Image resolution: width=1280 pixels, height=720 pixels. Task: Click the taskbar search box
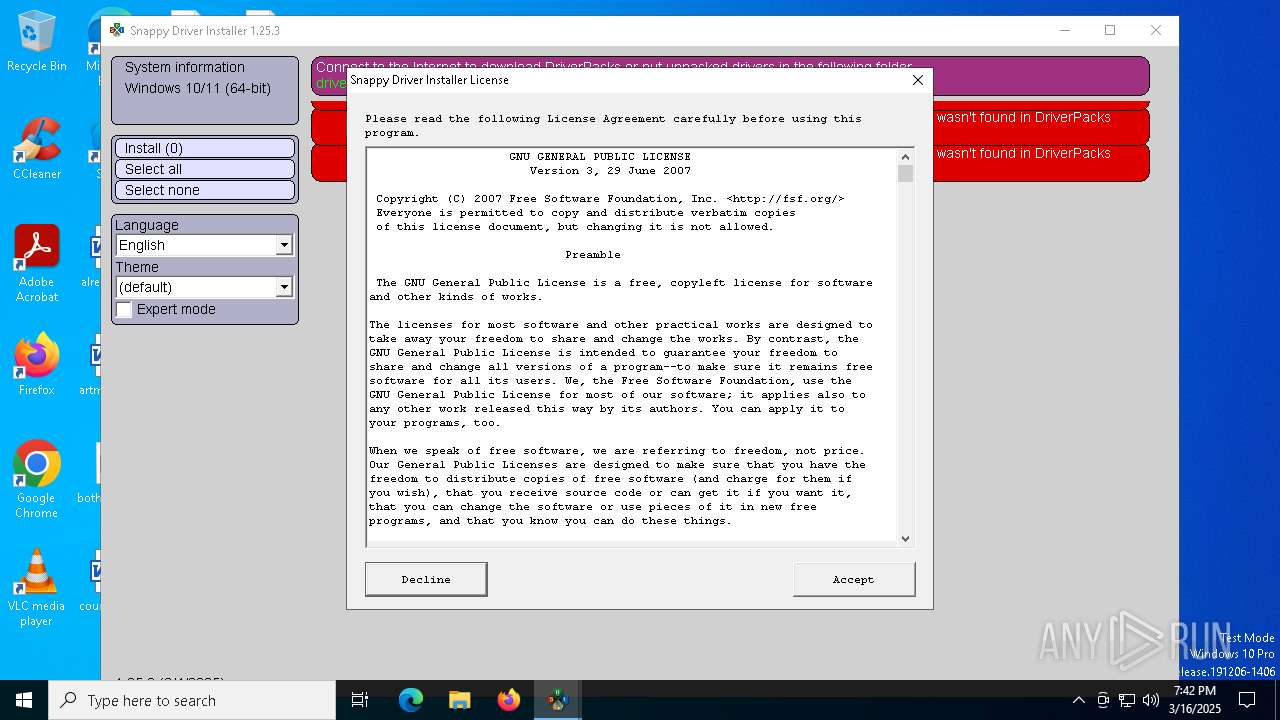tap(192, 700)
